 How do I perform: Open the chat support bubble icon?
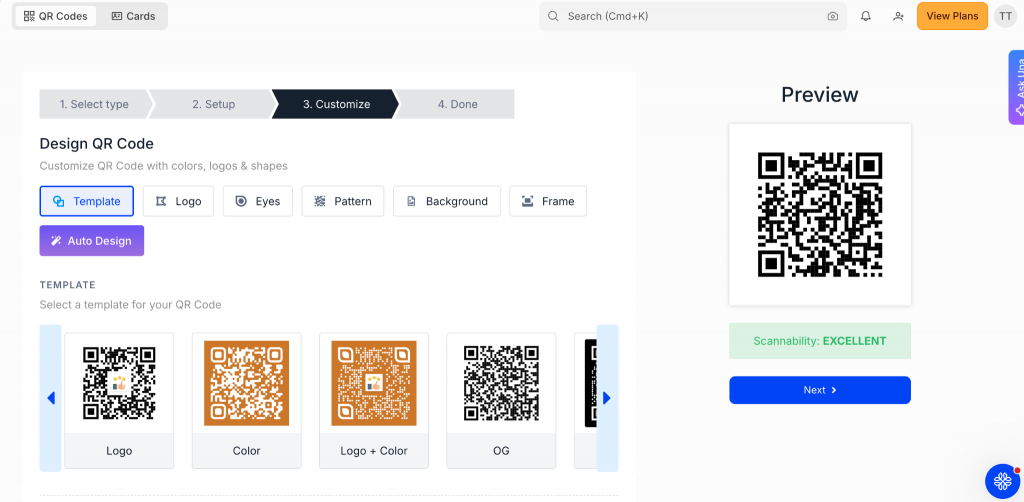(1002, 482)
